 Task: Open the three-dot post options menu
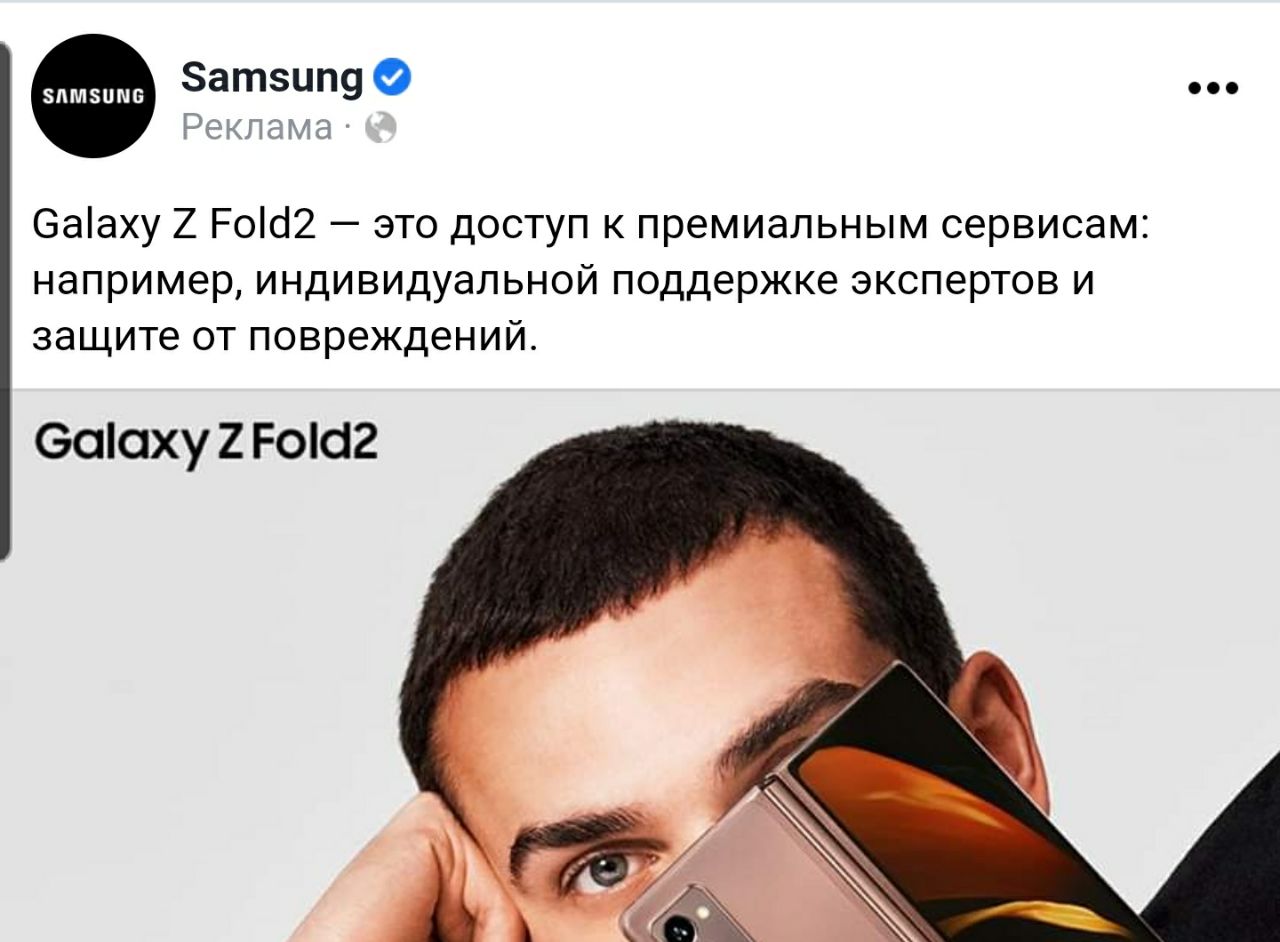point(1214,88)
